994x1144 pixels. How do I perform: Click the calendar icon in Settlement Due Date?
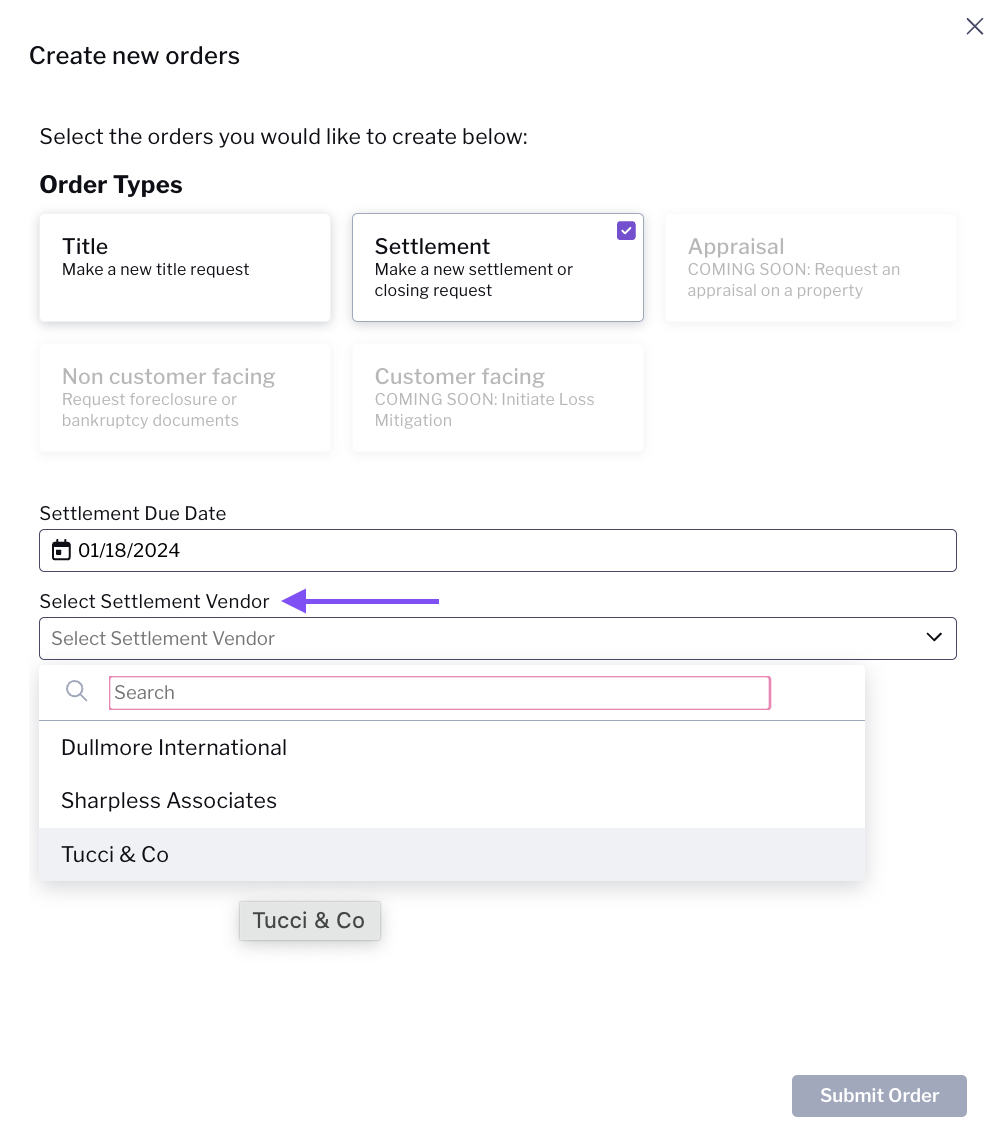[x=61, y=550]
